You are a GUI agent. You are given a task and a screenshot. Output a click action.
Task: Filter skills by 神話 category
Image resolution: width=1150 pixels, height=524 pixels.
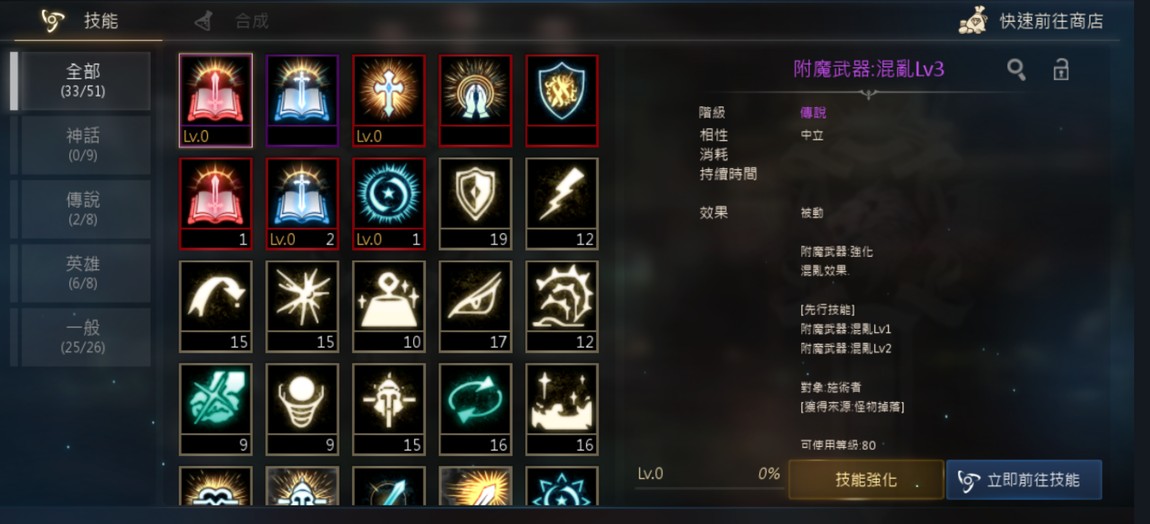84,145
